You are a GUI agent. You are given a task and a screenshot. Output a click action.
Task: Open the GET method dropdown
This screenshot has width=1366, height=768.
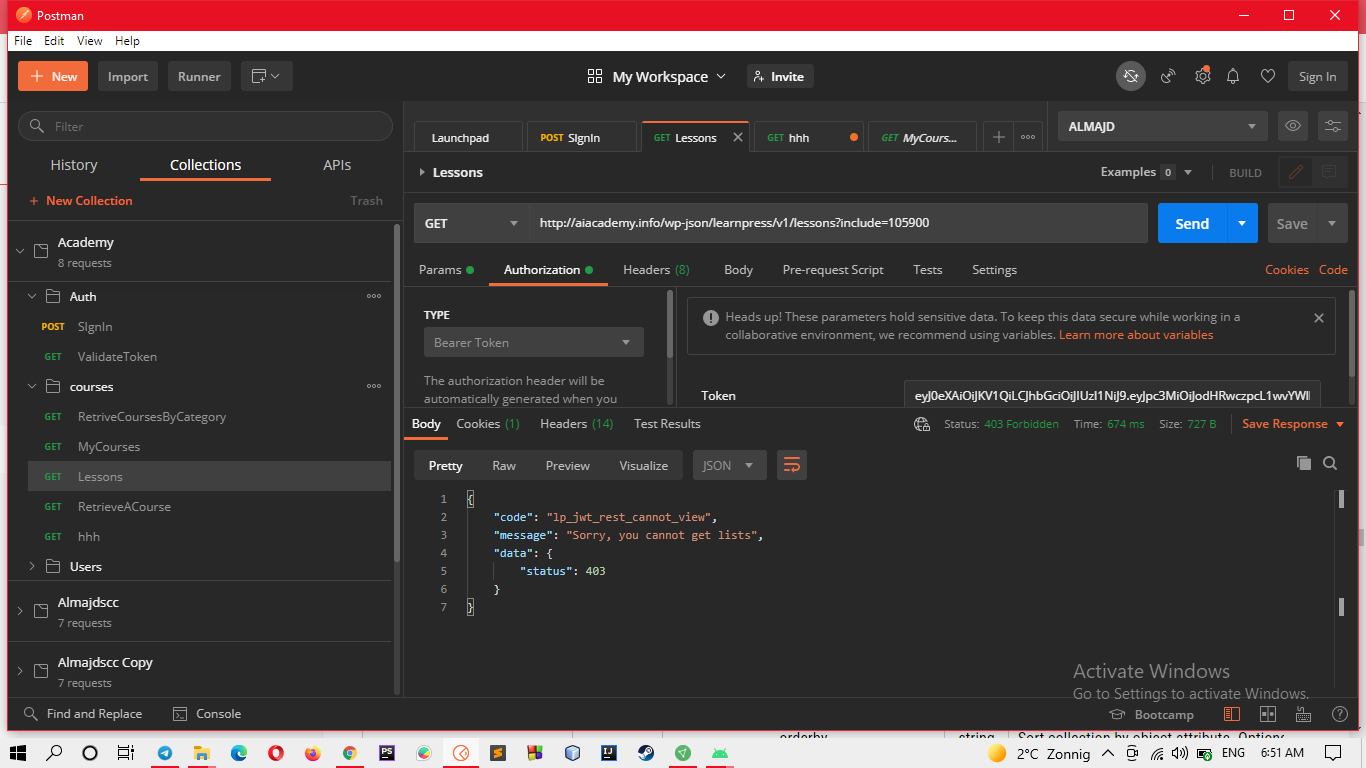[471, 224]
